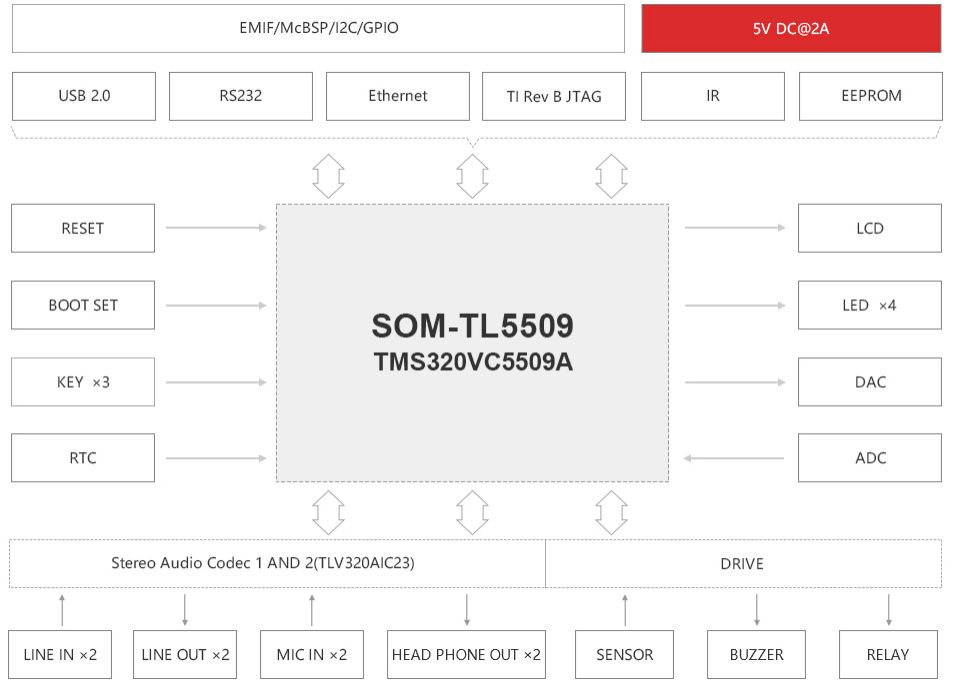Click the RELAY block

888,654
